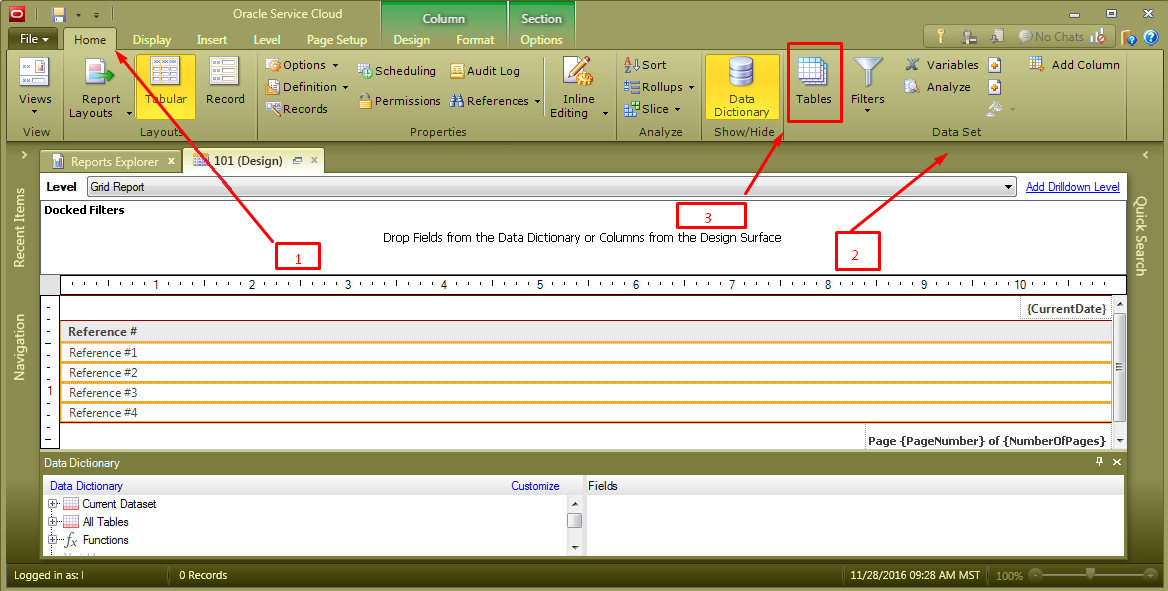Open the Insert ribbon tab

[212, 39]
